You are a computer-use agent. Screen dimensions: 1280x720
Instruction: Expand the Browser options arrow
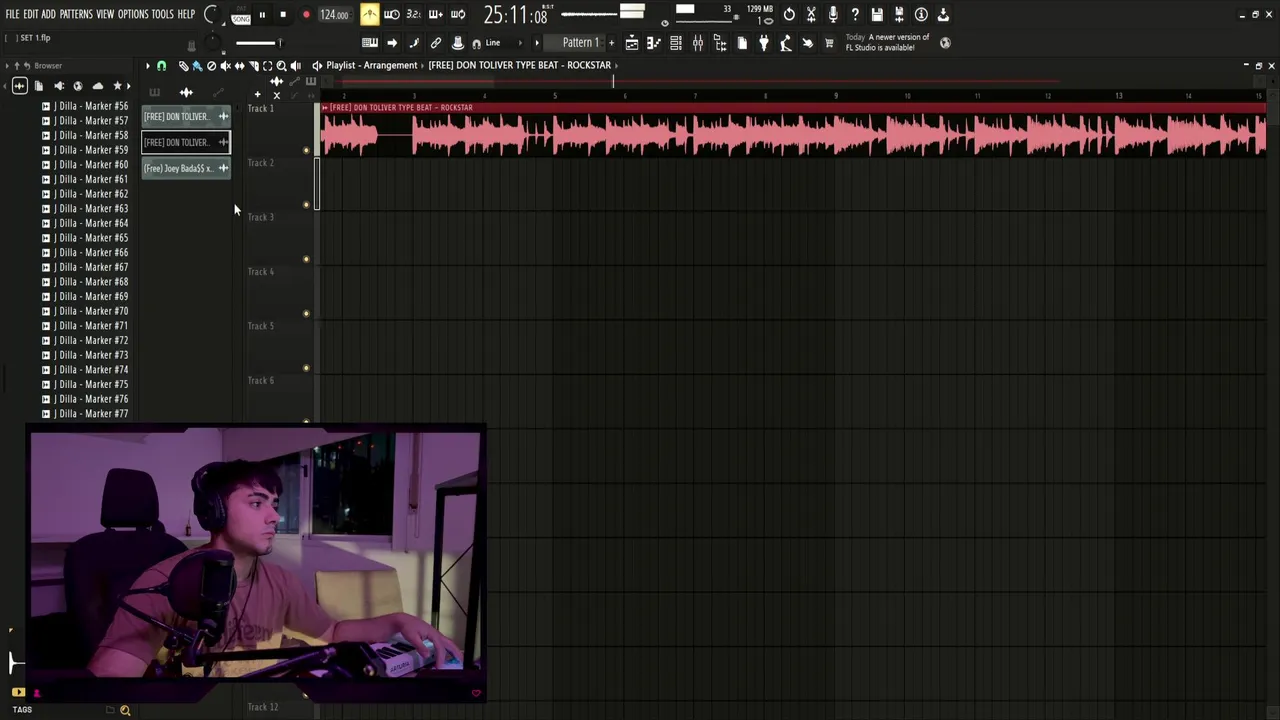point(6,66)
